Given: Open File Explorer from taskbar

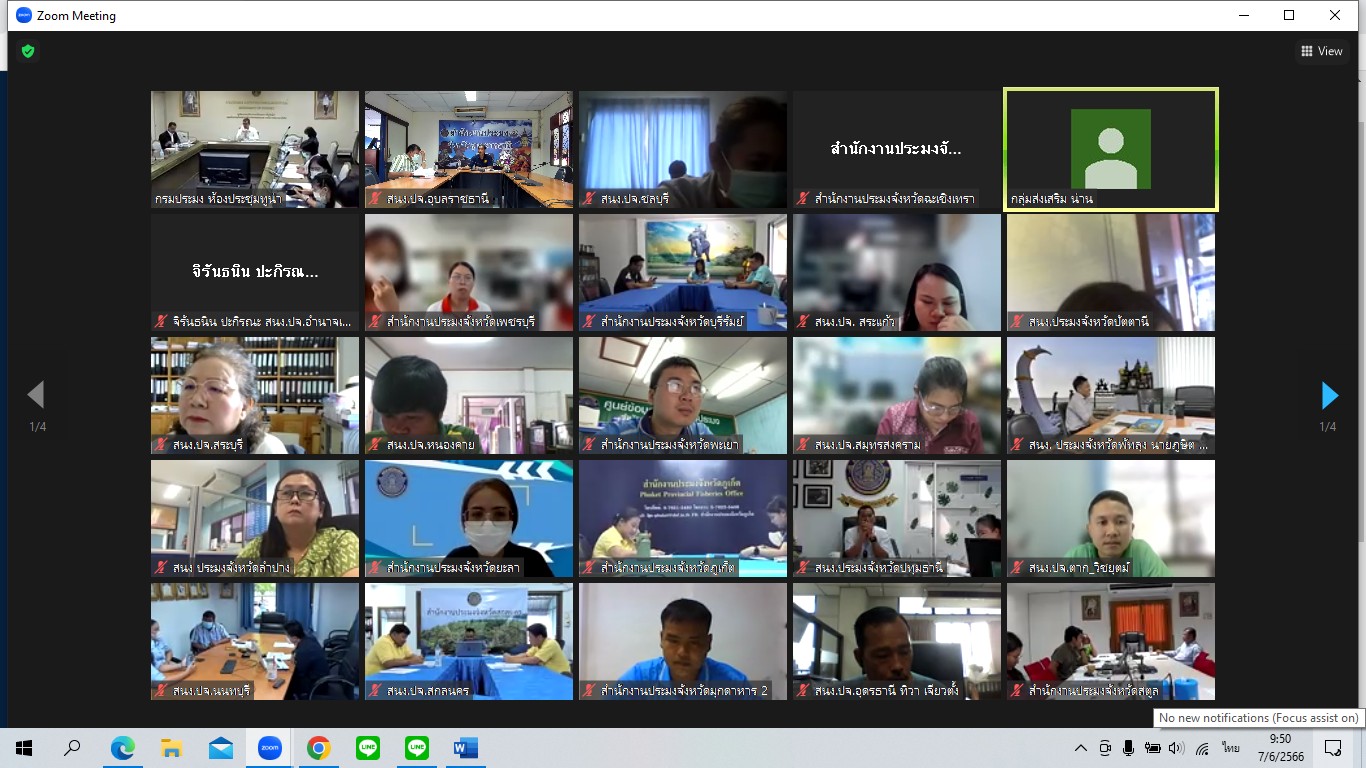Looking at the screenshot, I should pyautogui.click(x=171, y=748).
